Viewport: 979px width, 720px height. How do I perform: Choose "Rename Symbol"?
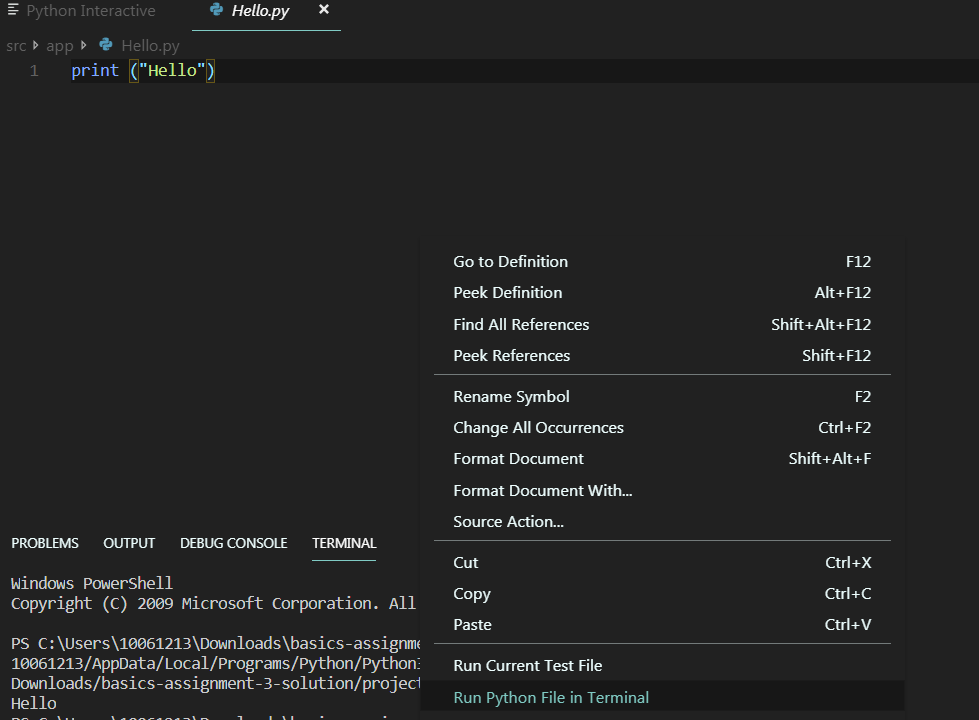511,396
